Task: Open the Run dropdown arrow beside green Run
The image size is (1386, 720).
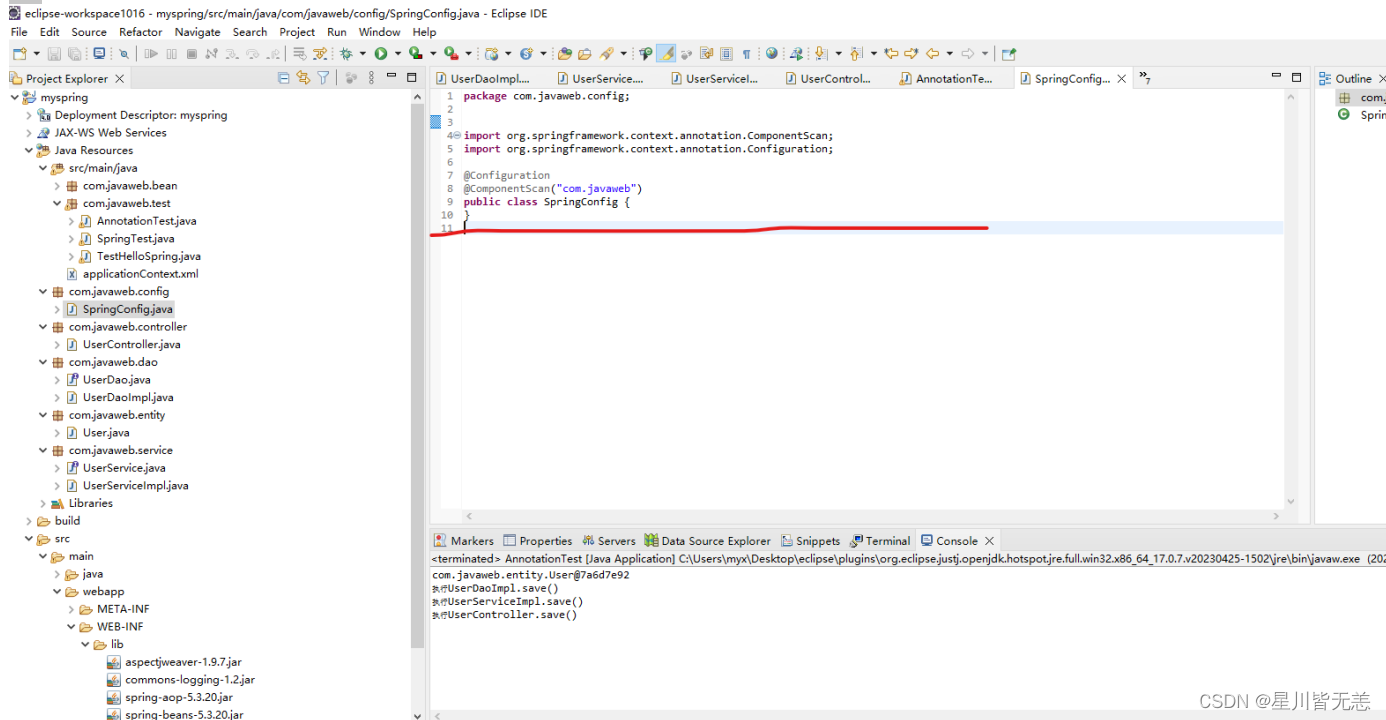Action: point(397,53)
